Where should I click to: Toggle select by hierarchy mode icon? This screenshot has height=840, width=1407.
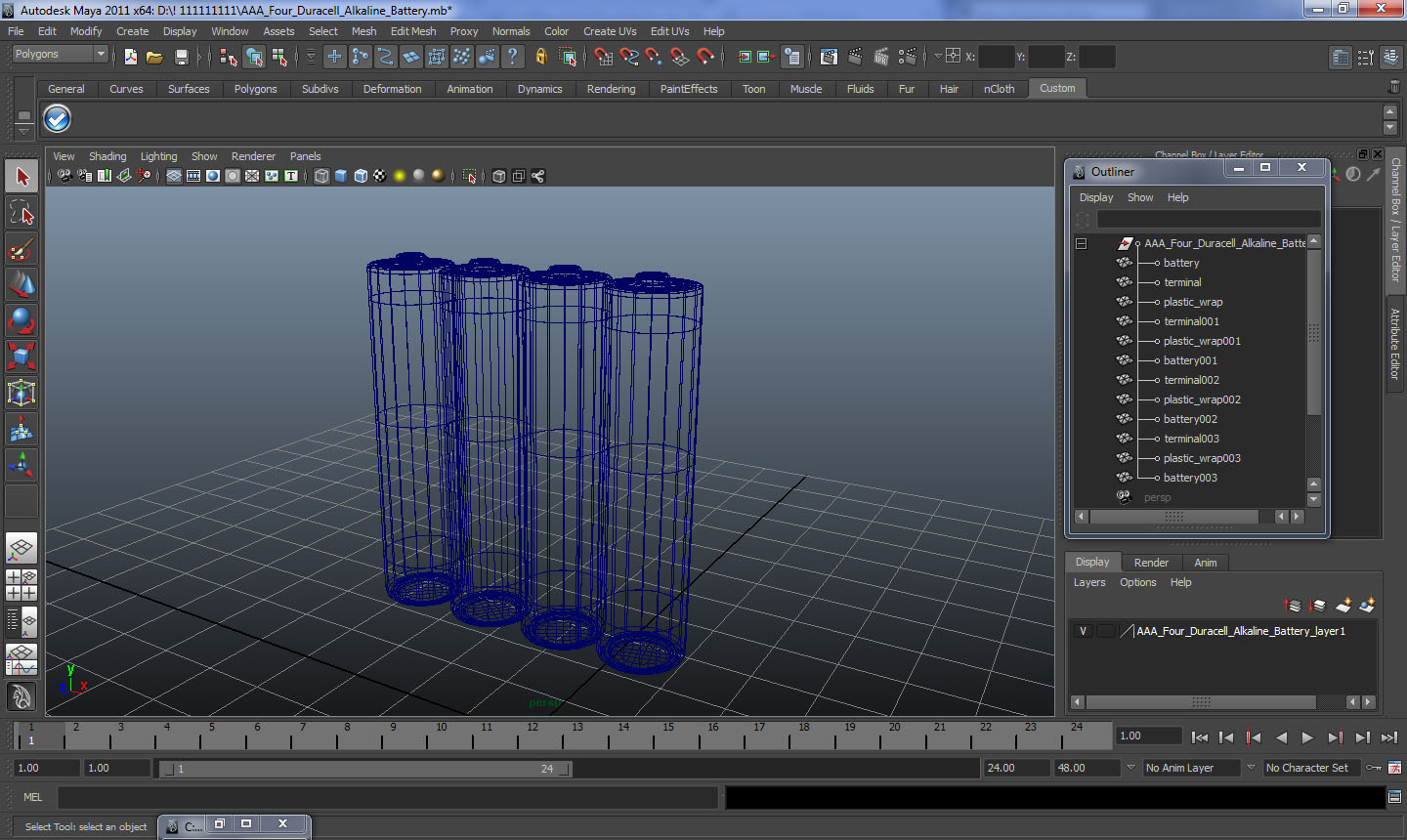coord(228,57)
